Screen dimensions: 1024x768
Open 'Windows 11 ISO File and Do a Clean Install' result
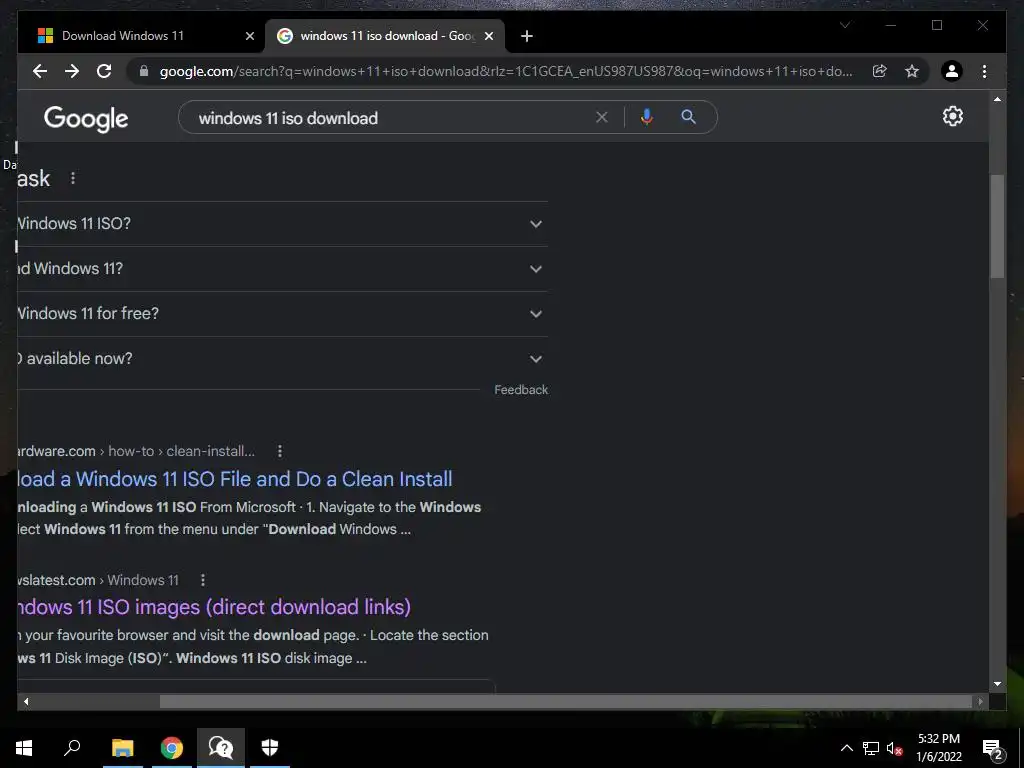pos(235,479)
